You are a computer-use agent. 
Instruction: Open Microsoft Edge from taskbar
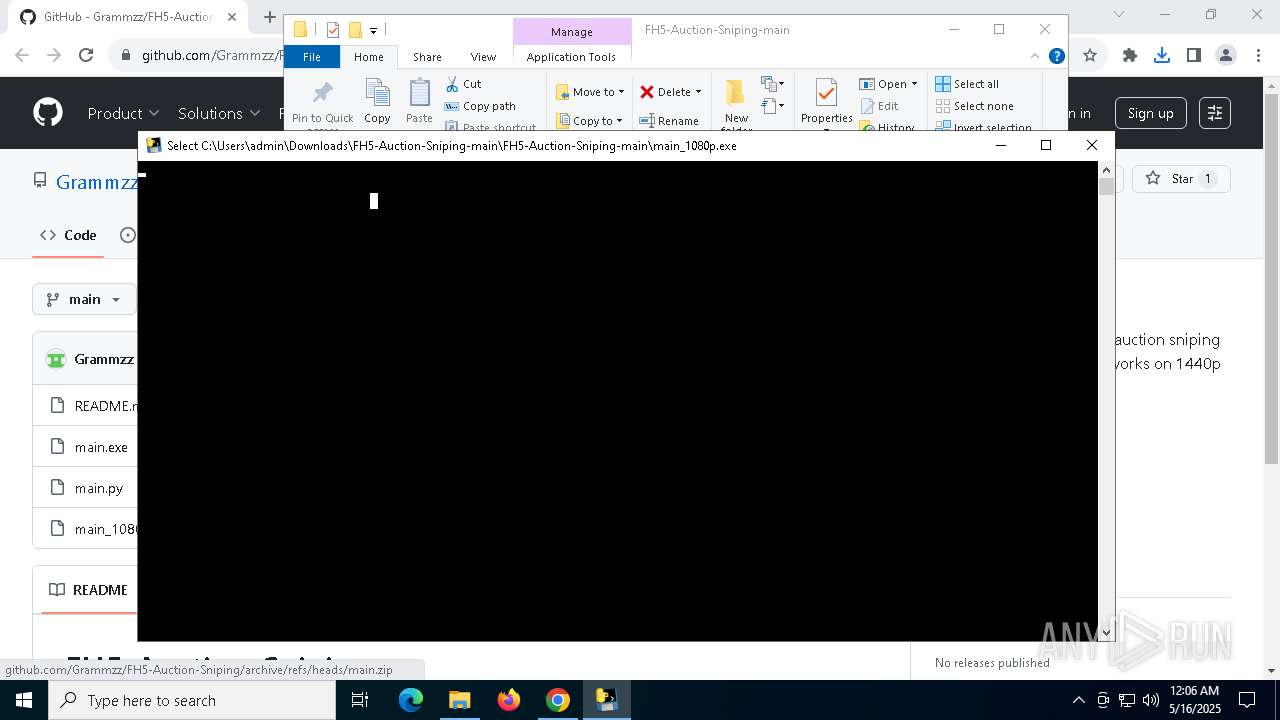click(411, 700)
